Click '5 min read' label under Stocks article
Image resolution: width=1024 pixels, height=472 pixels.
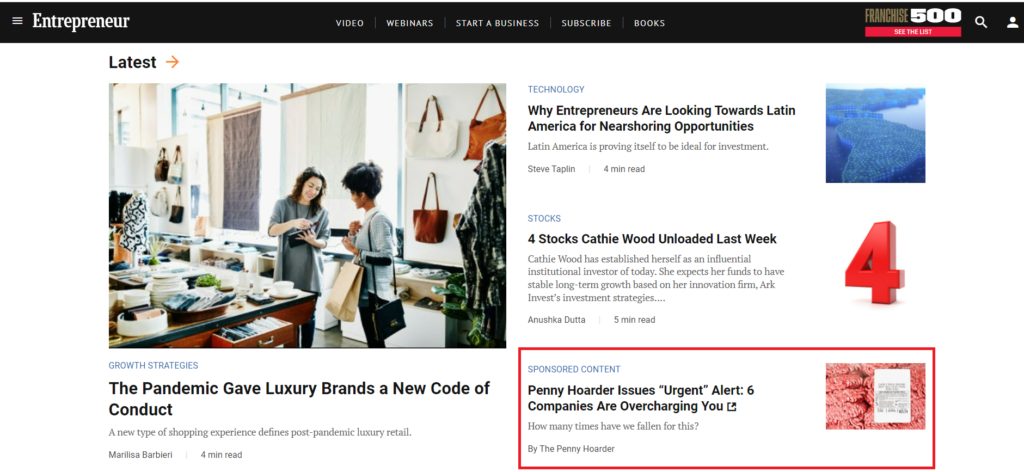coord(634,320)
